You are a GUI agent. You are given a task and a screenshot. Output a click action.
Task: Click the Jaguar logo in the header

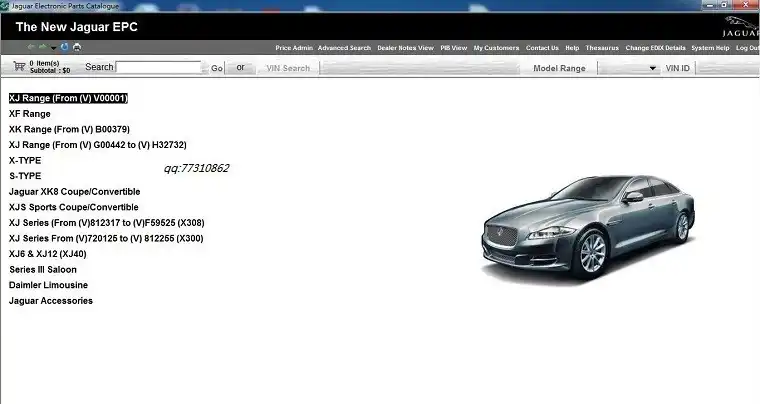tap(742, 27)
